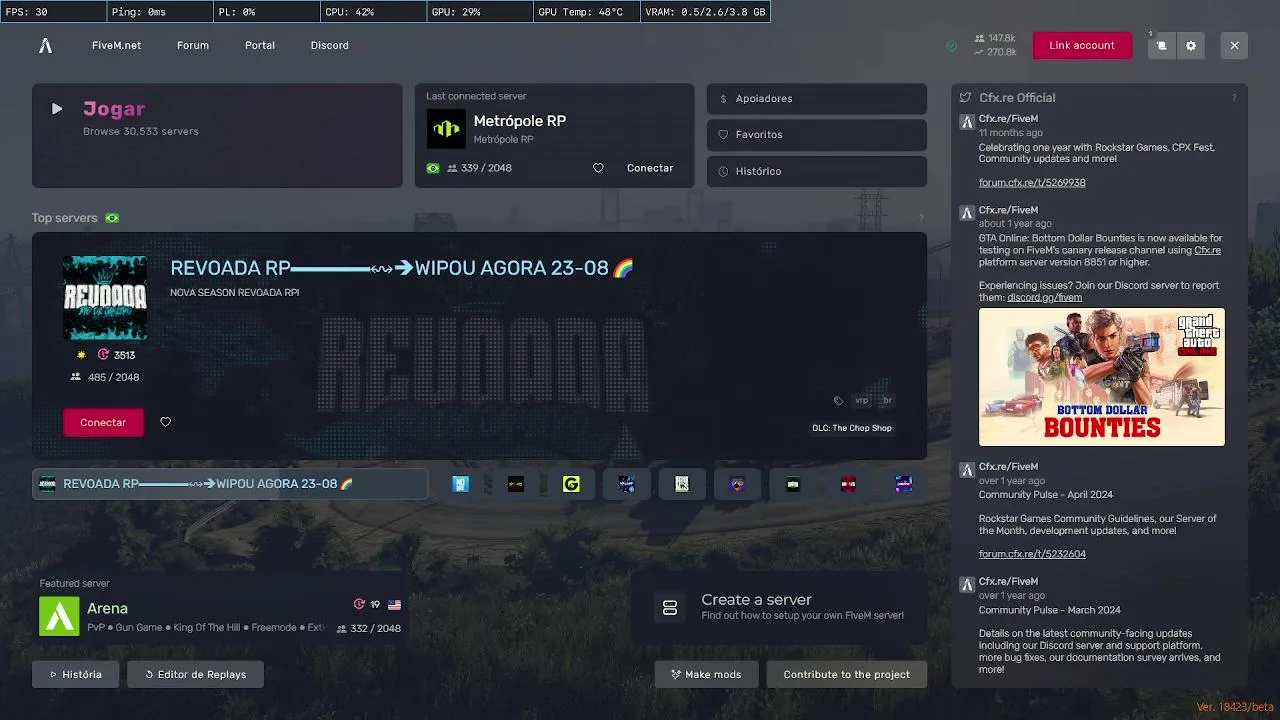Select the purple and orange server icon

tap(738, 484)
